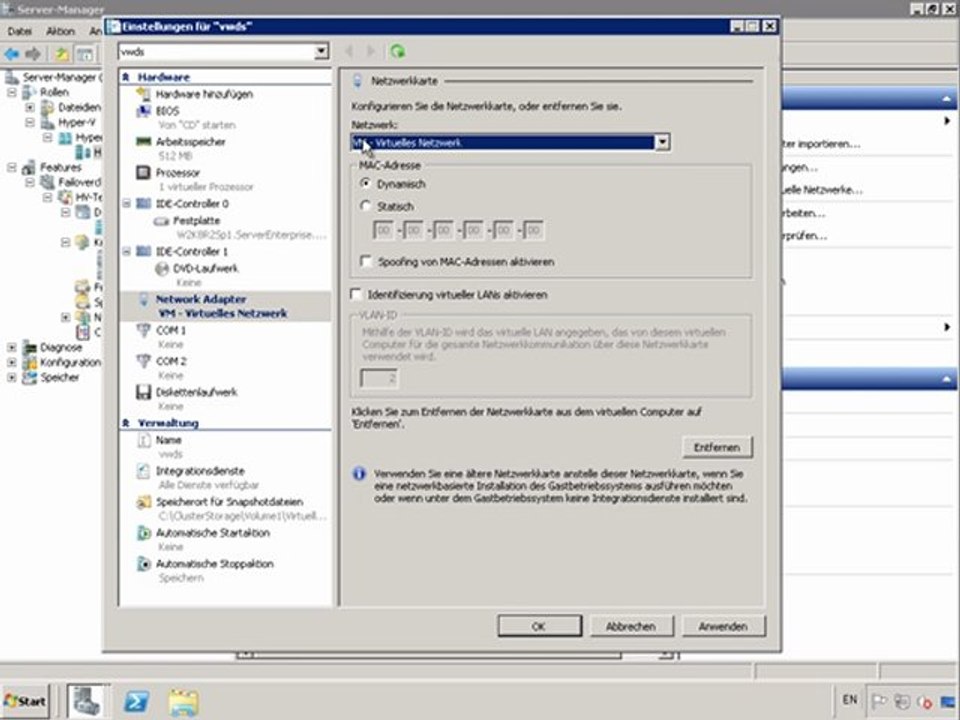Select the Arbeitsspeicher memory icon
The height and width of the screenshot is (720, 960).
click(x=143, y=141)
